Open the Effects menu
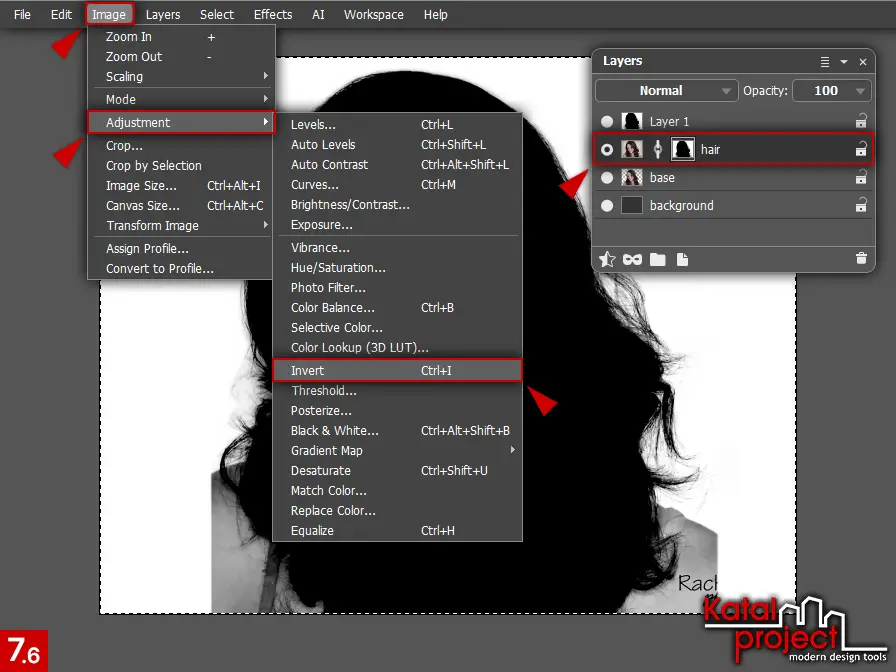This screenshot has height=672, width=896. [272, 14]
